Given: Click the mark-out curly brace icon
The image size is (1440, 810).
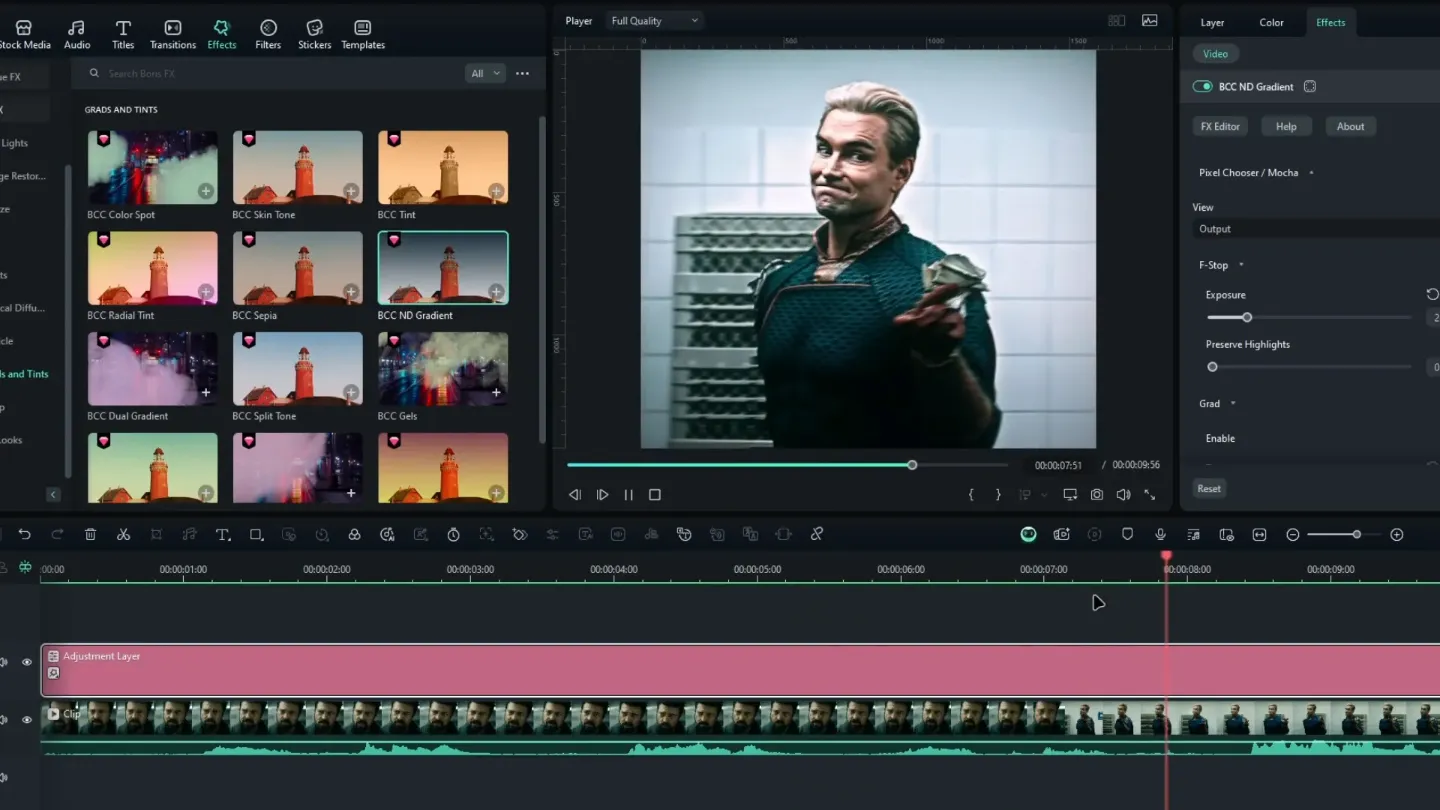Looking at the screenshot, I should [x=997, y=495].
